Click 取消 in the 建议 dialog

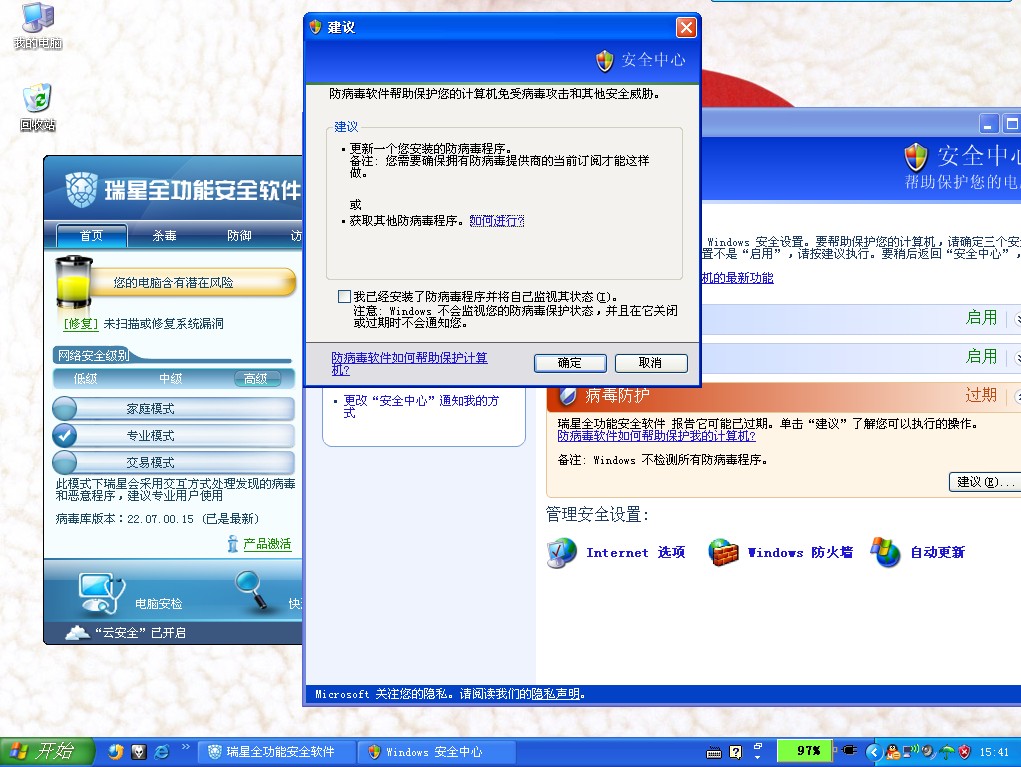650,363
